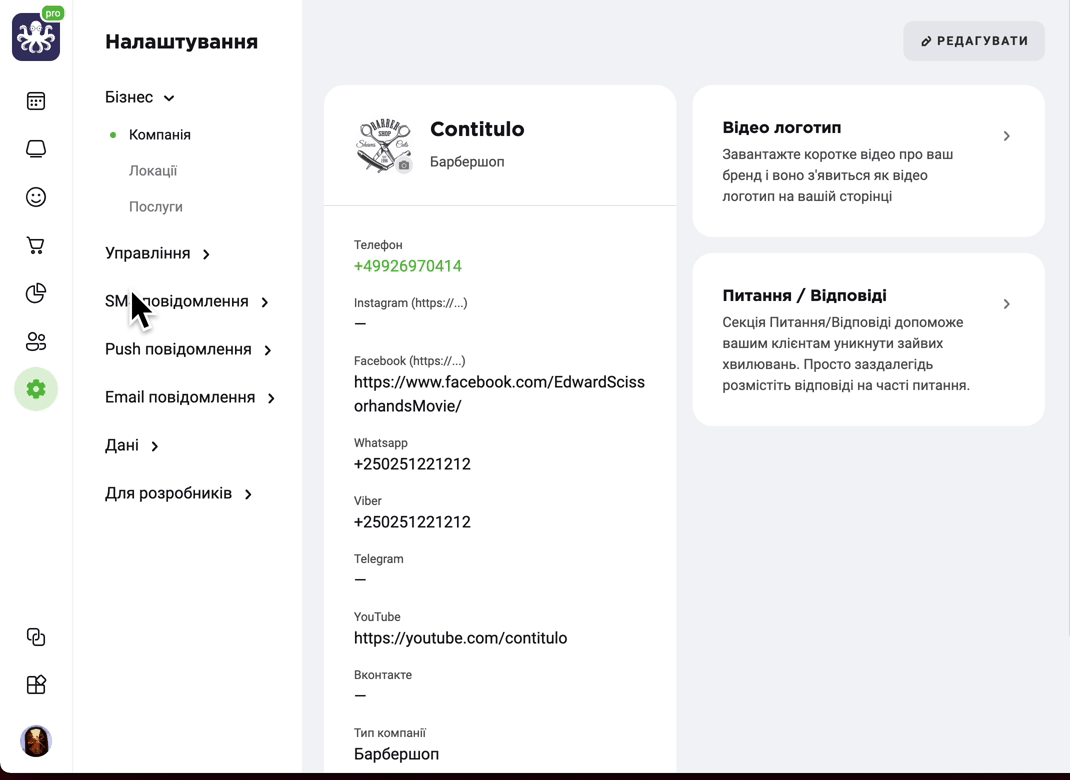Open Послуги settings item
The height and width of the screenshot is (780, 1070).
(x=156, y=207)
